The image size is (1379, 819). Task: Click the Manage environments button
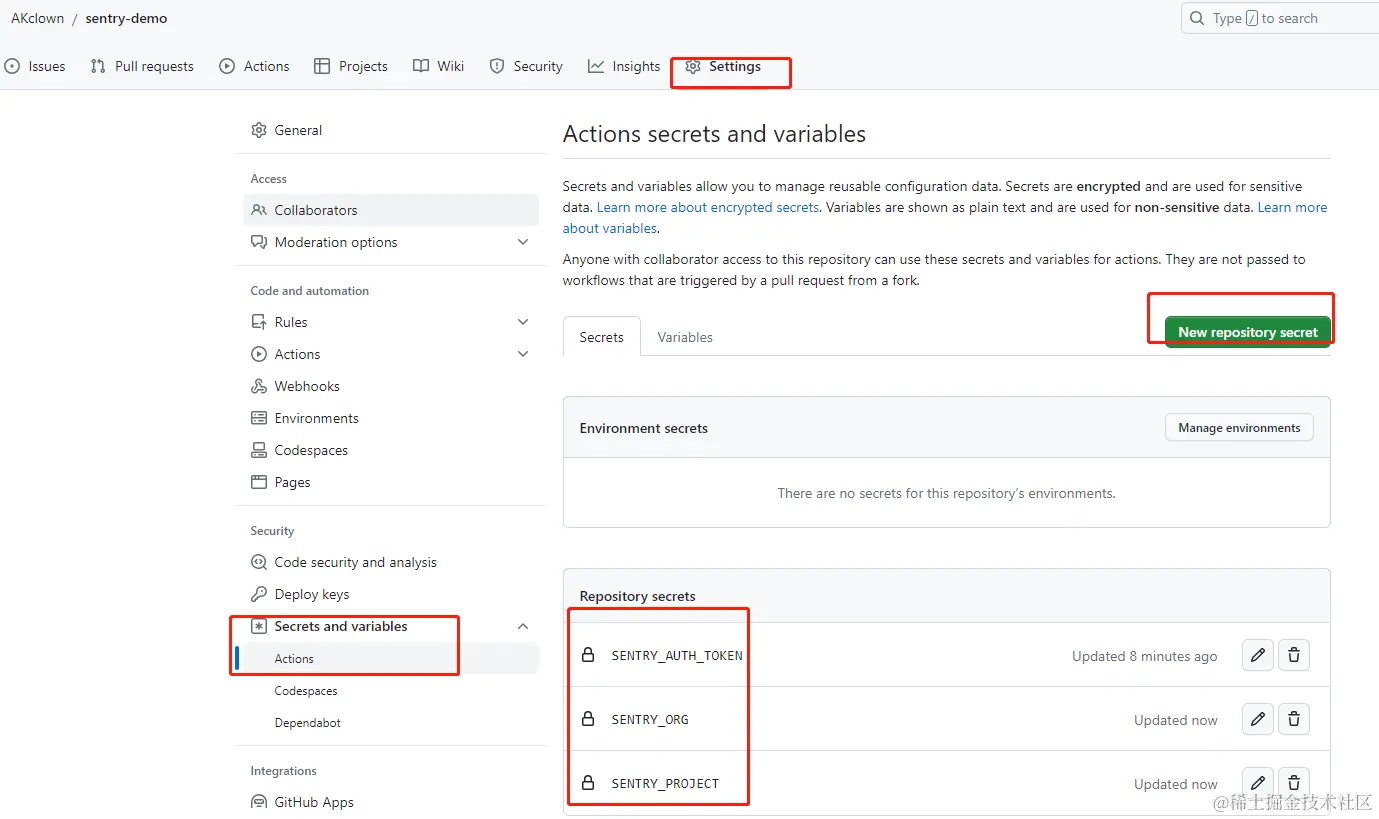pos(1239,428)
